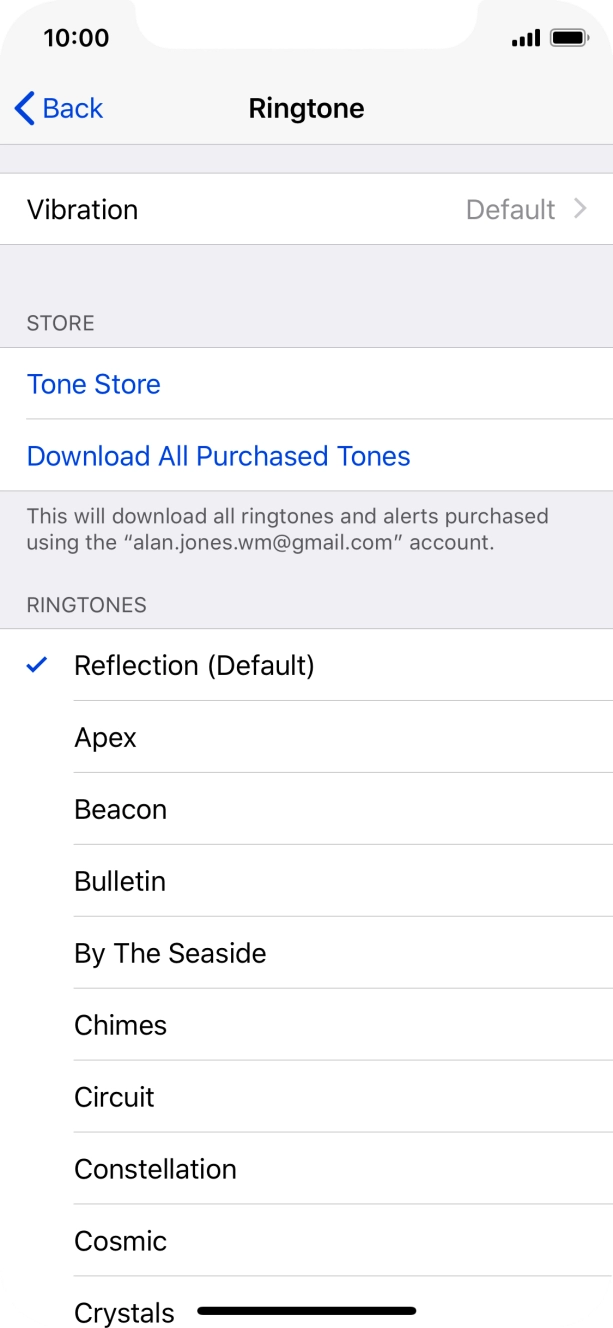Select the Default vibration value
The width and height of the screenshot is (613, 1328).
513,209
